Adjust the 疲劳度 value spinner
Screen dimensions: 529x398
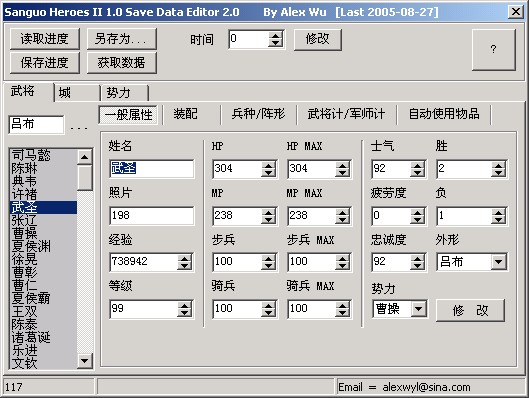point(418,216)
